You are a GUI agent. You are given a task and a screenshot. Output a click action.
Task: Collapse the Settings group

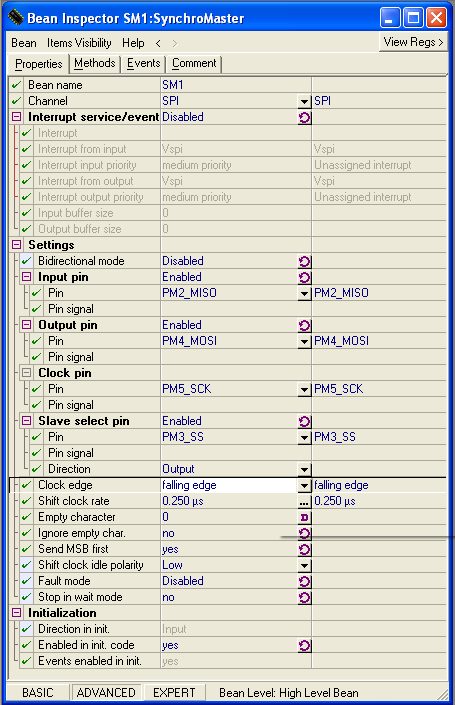[17, 245]
